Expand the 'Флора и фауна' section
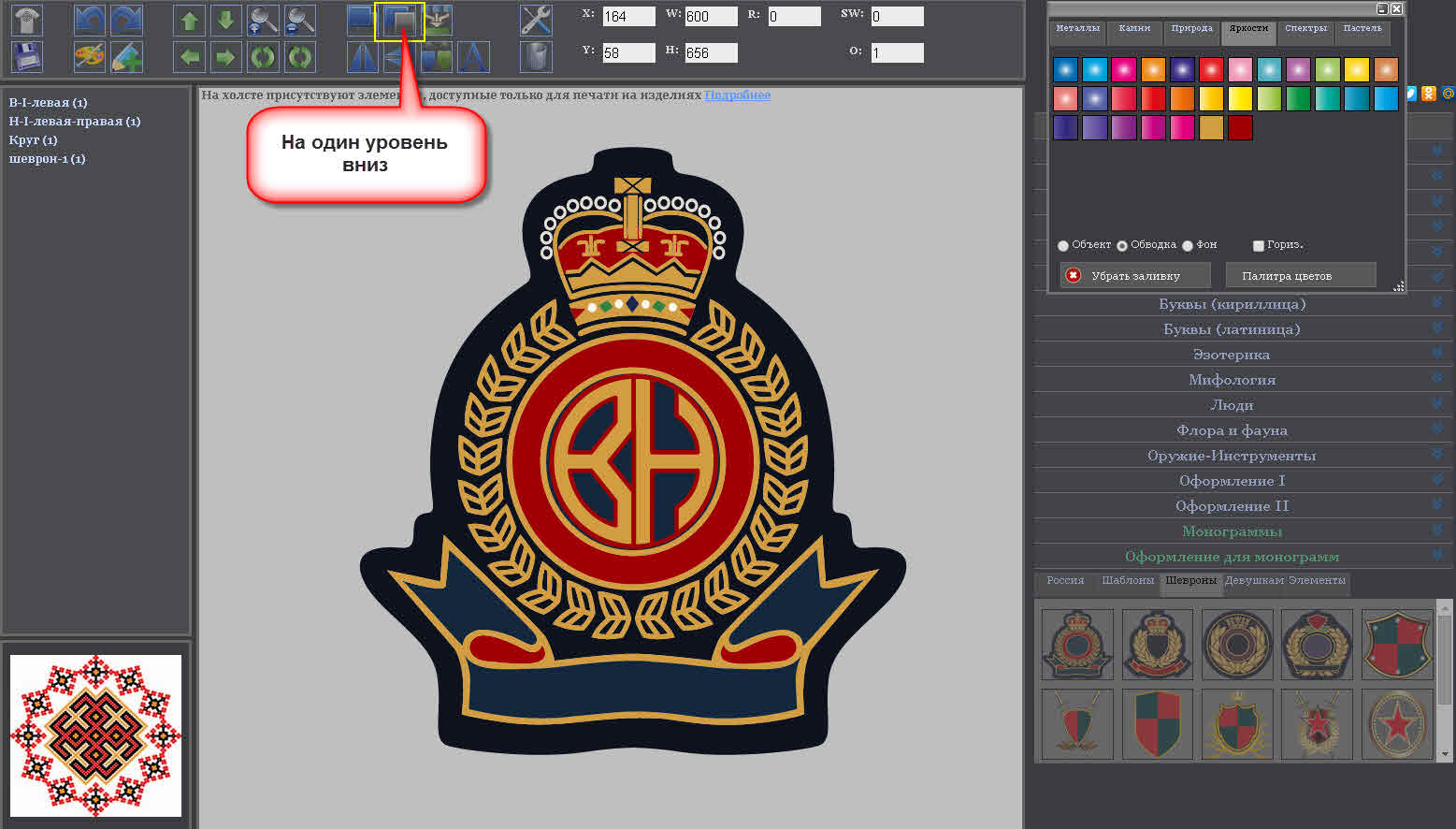Image resolution: width=1456 pixels, height=829 pixels. point(1232,430)
